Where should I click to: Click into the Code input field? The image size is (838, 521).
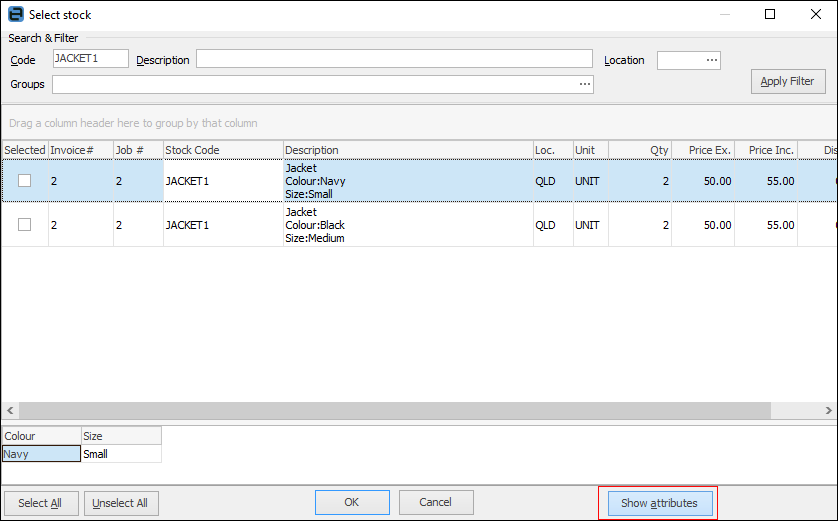(91, 58)
